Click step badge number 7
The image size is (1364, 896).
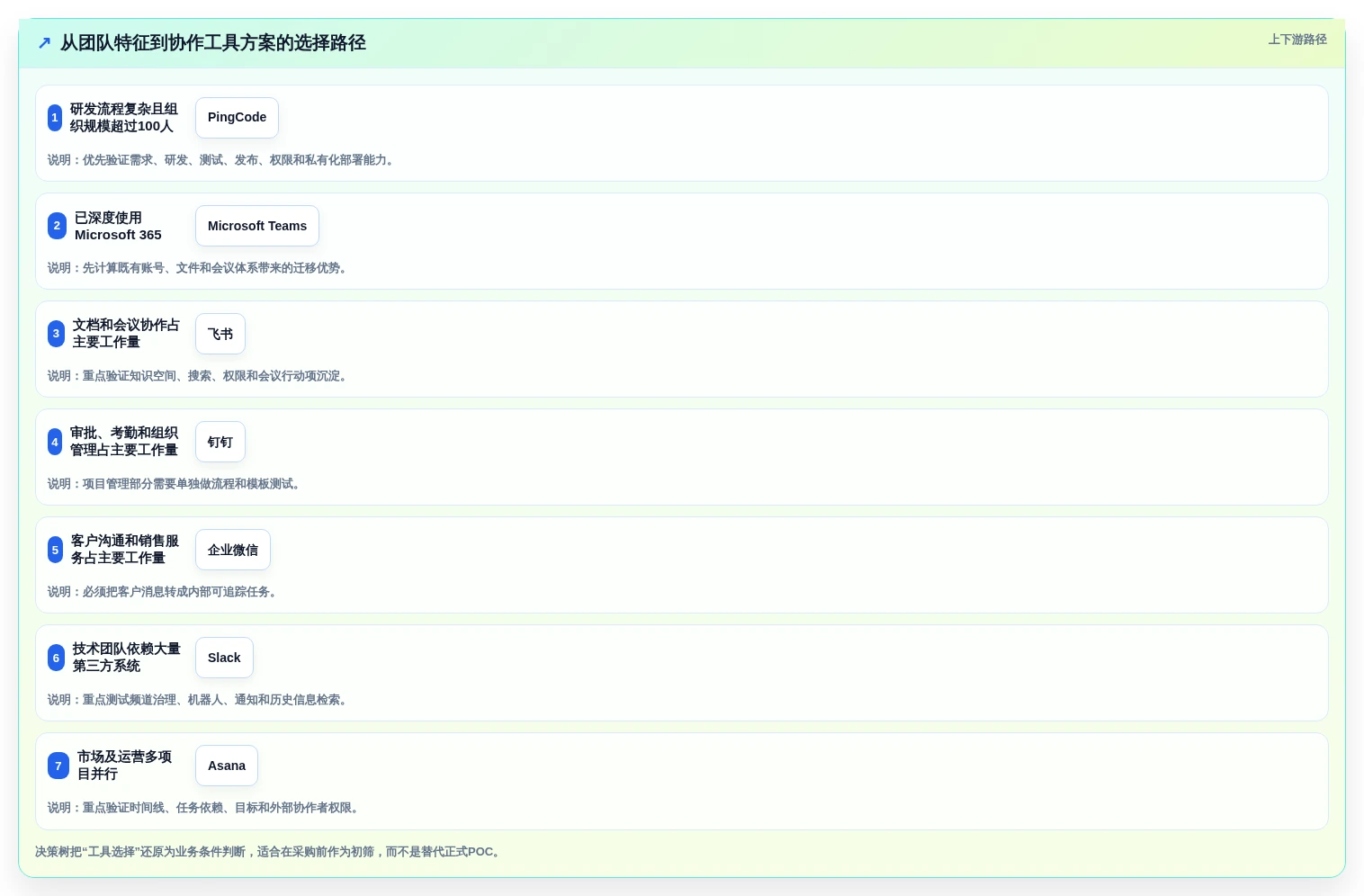tap(58, 766)
